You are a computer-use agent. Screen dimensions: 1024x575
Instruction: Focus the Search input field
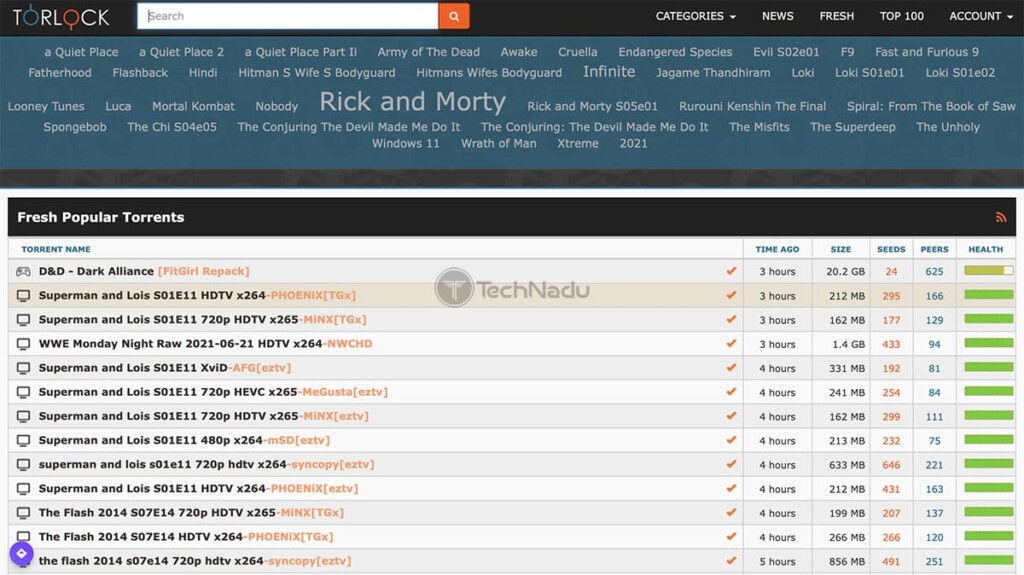click(x=287, y=16)
